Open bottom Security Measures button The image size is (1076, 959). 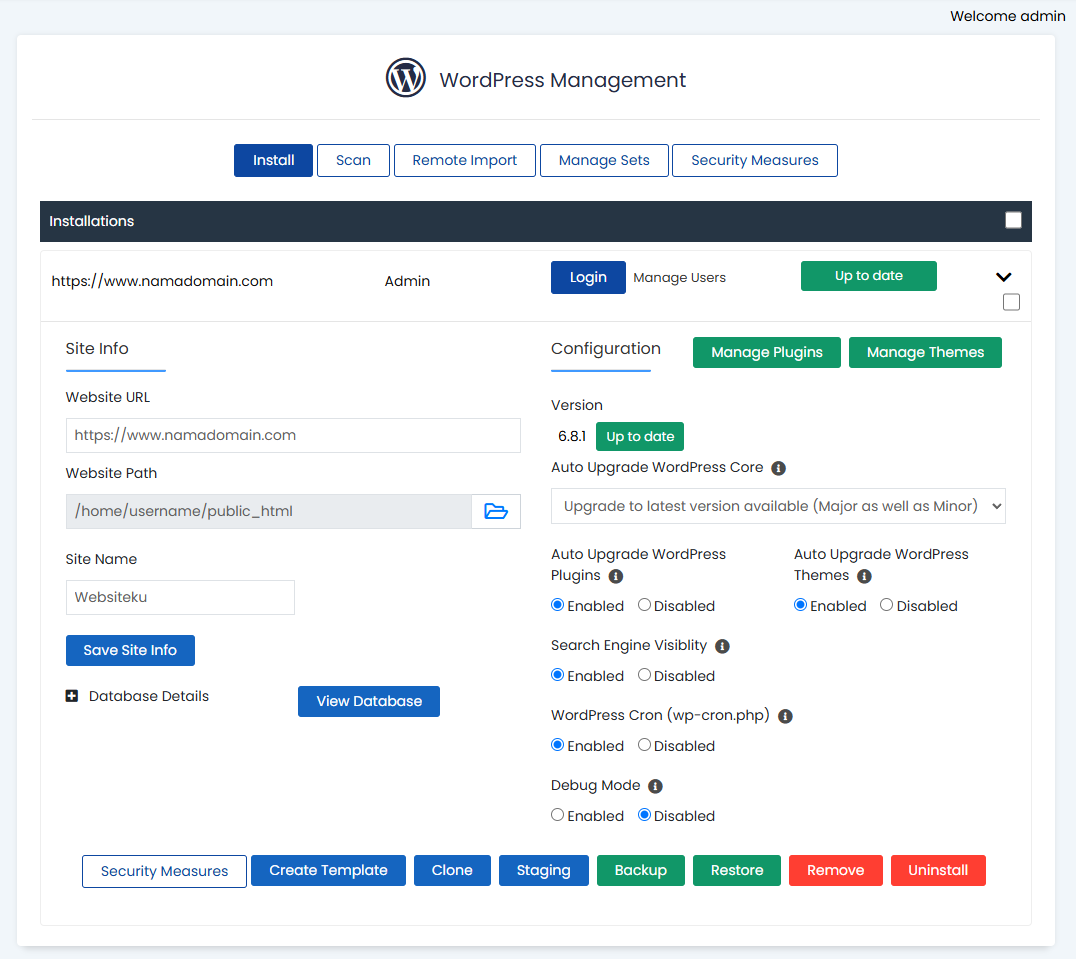[164, 871]
